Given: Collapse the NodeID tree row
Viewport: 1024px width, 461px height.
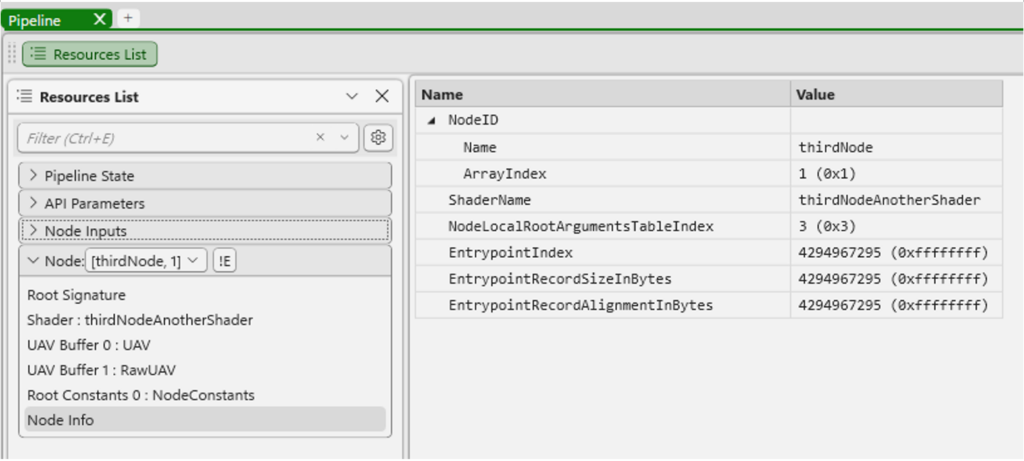Looking at the screenshot, I should pos(432,121).
